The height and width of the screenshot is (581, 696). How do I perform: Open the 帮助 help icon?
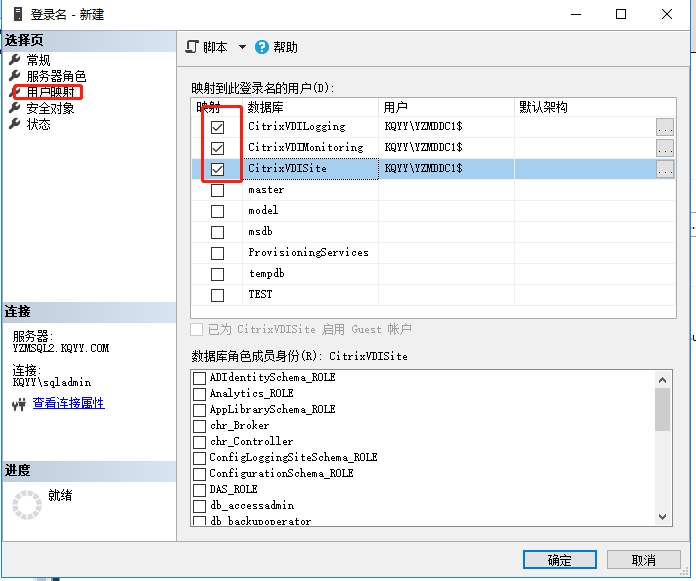(262, 47)
